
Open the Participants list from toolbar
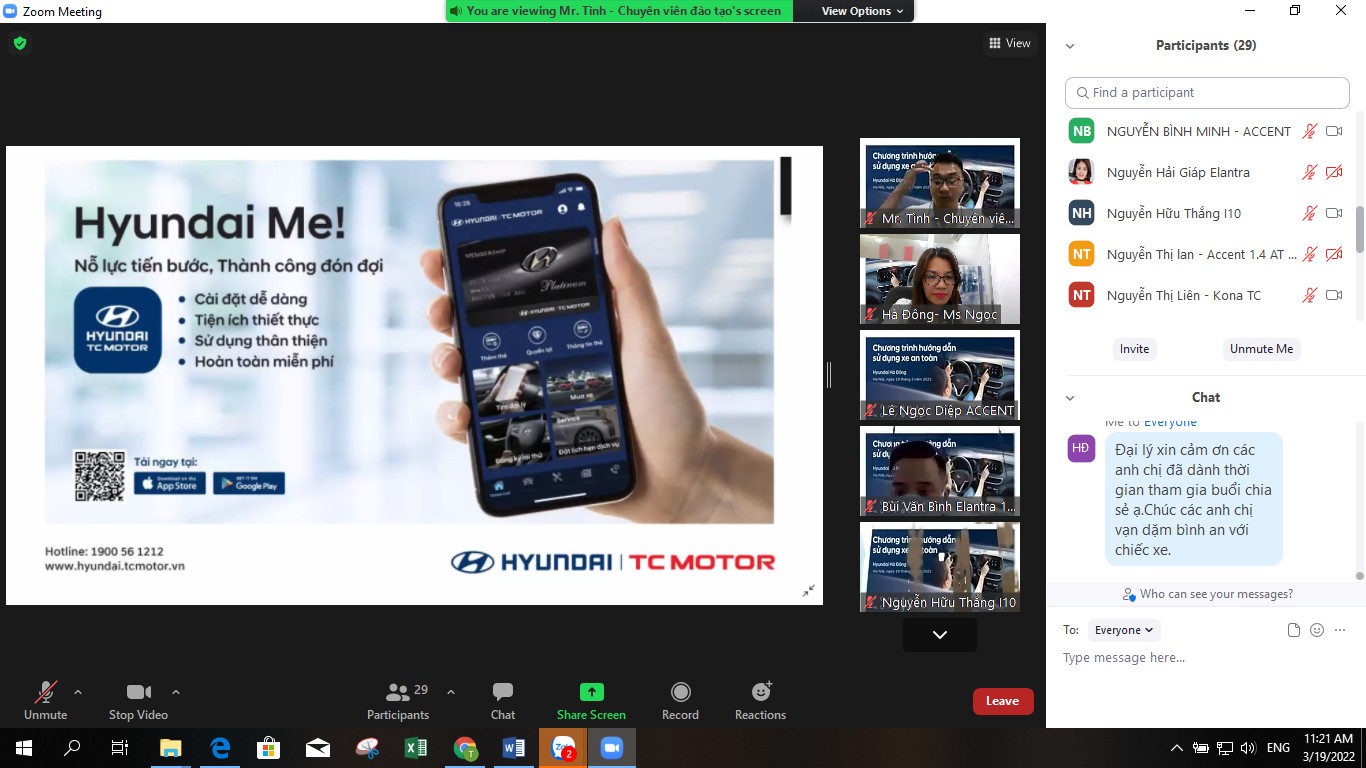click(398, 701)
